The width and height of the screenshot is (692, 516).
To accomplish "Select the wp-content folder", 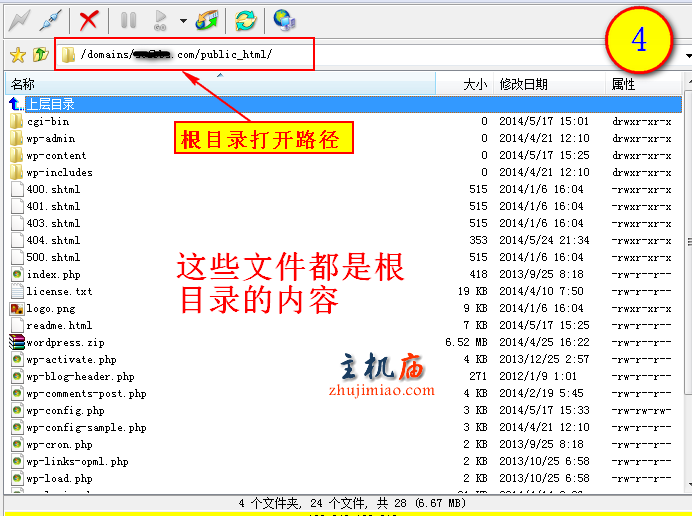I will click(56, 155).
